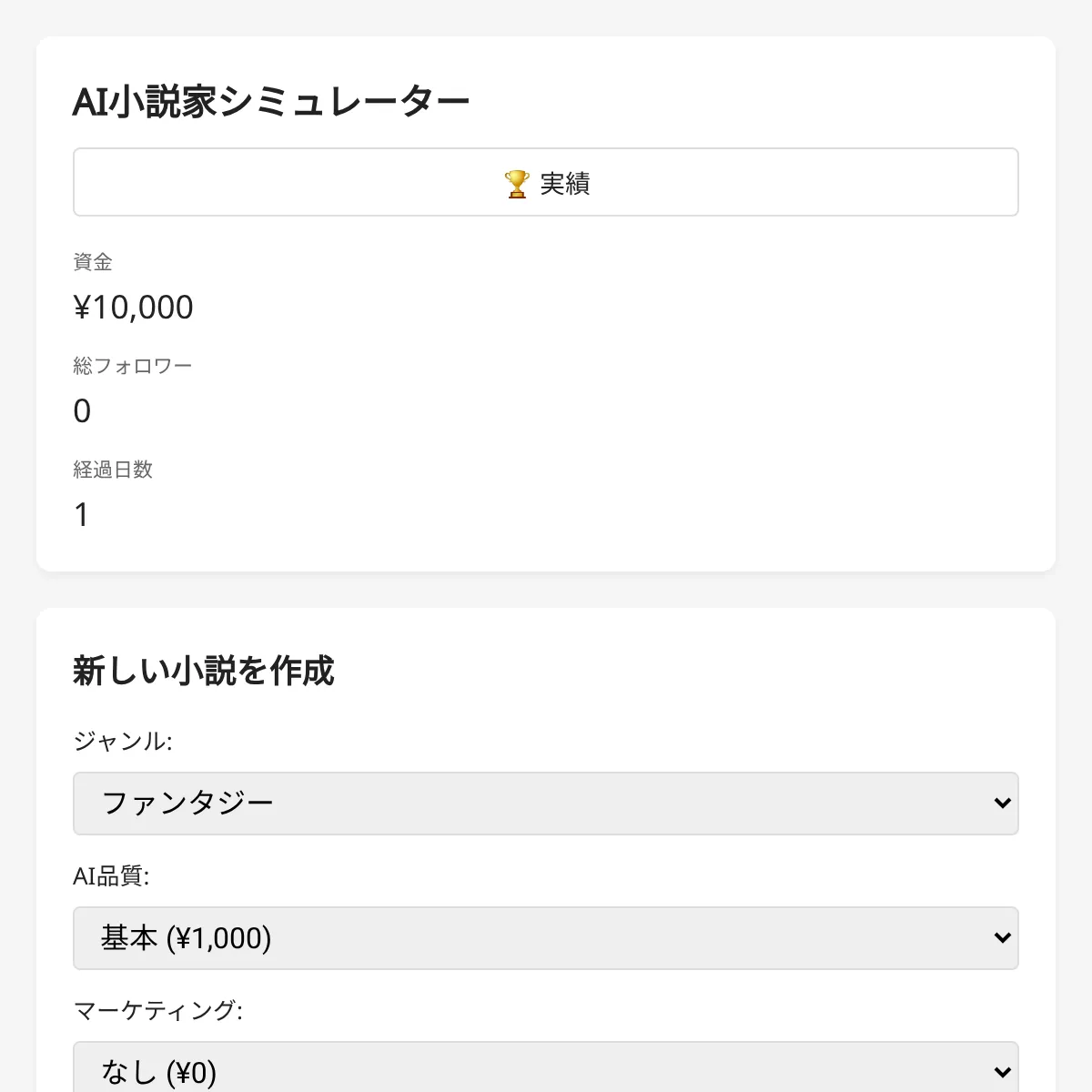This screenshot has width=1092, height=1092.
Task: Click the AI小説家シミュレーター title heading
Action: pos(271,101)
